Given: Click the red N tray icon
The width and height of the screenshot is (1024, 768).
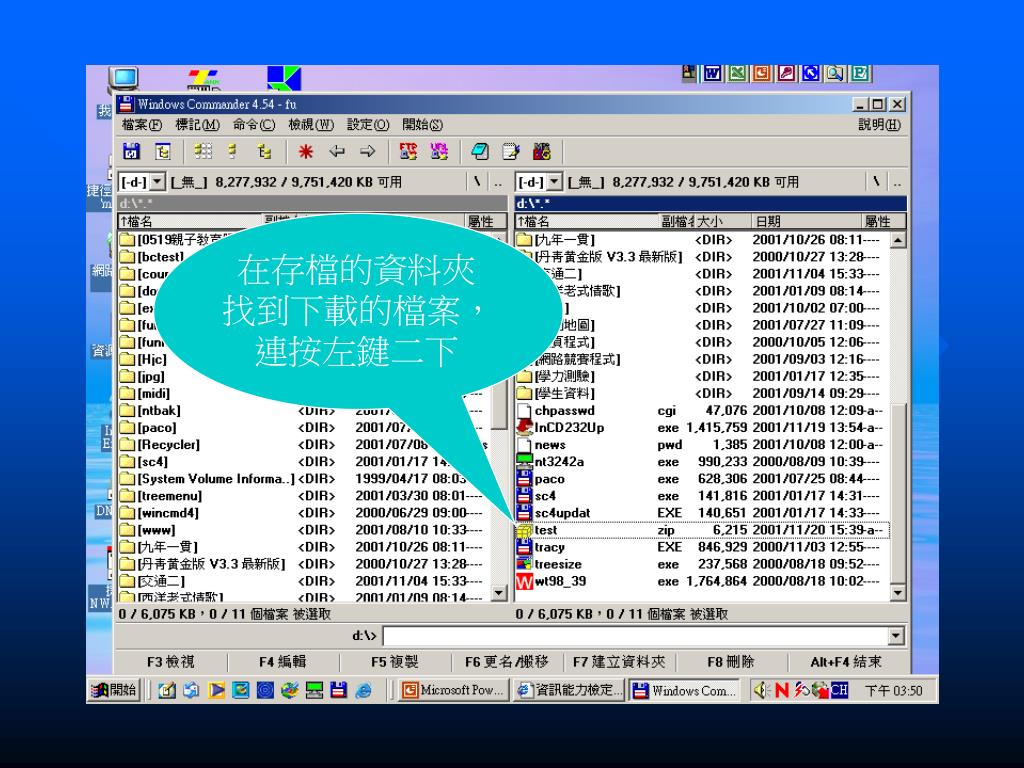Looking at the screenshot, I should [x=782, y=690].
